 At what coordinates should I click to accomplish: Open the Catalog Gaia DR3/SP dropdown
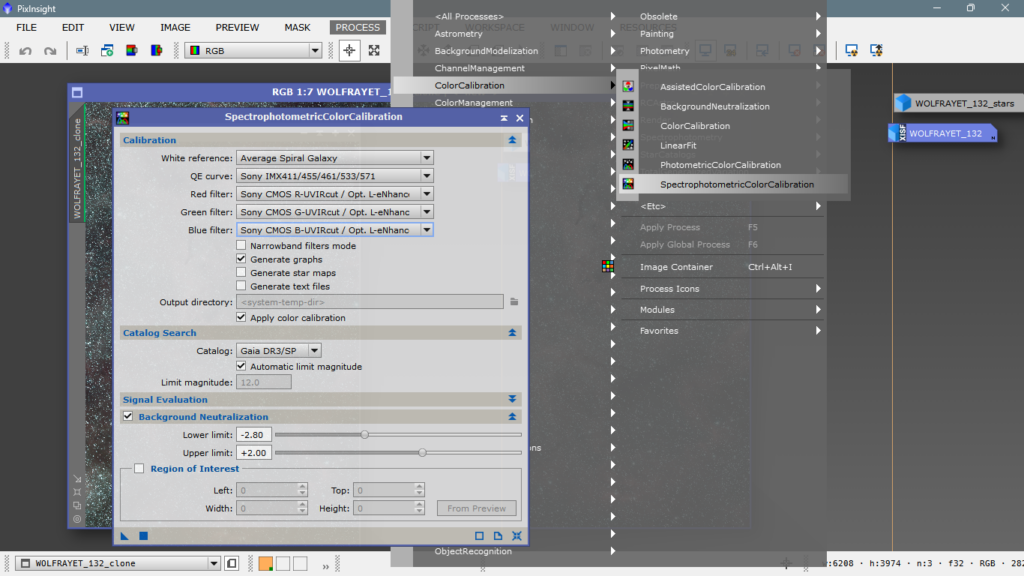pos(279,351)
